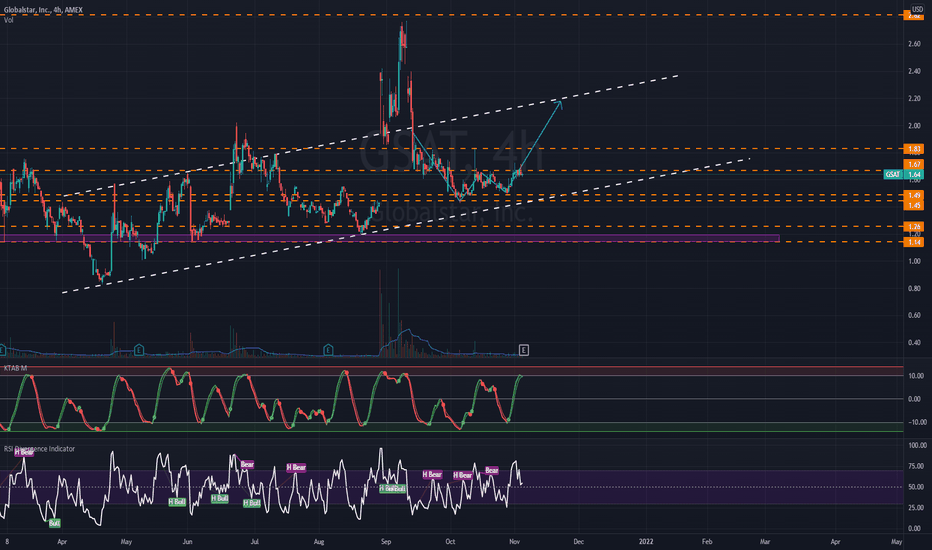This screenshot has width=932, height=550.
Task: Click the 100.00 value on RSI scale
Action: tap(918, 445)
